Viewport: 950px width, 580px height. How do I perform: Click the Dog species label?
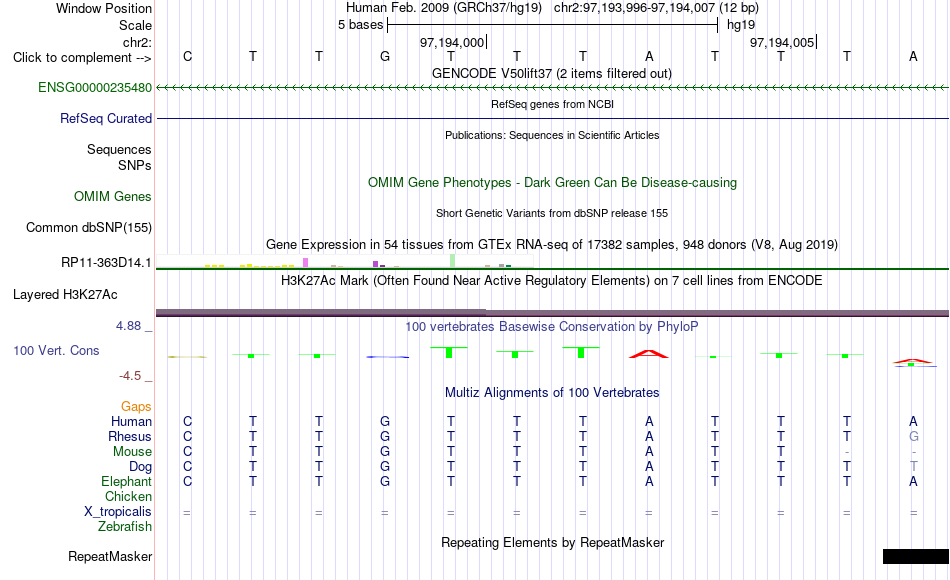[x=140, y=467]
